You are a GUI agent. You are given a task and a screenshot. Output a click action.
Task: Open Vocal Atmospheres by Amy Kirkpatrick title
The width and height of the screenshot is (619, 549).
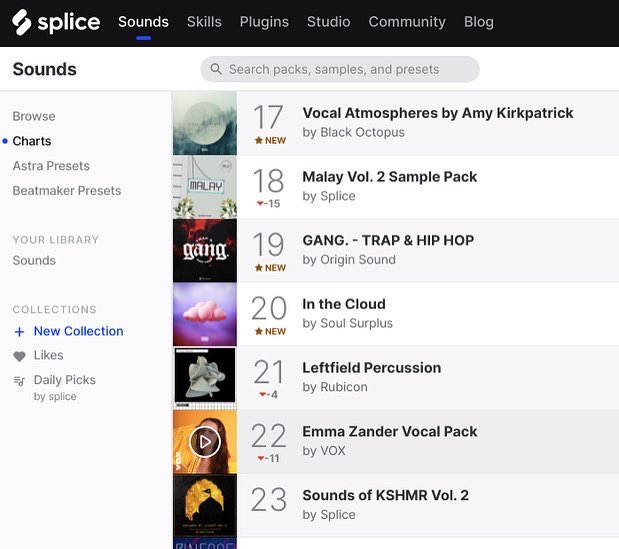pos(438,113)
